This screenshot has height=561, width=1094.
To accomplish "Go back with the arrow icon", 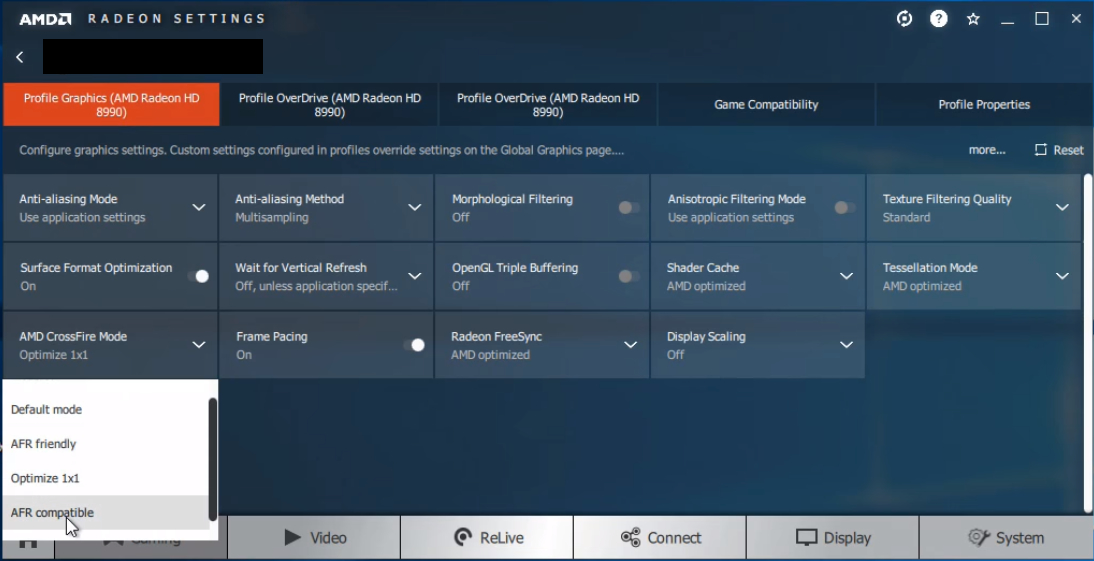I will point(20,57).
